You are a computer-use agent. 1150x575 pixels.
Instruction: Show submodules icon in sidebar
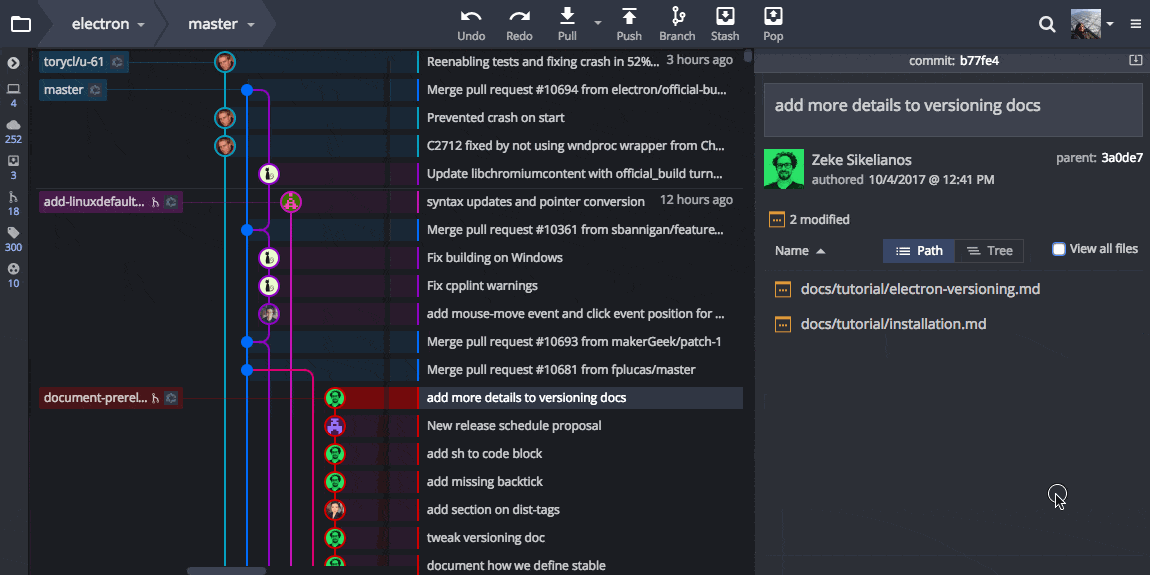pyautogui.click(x=13, y=268)
